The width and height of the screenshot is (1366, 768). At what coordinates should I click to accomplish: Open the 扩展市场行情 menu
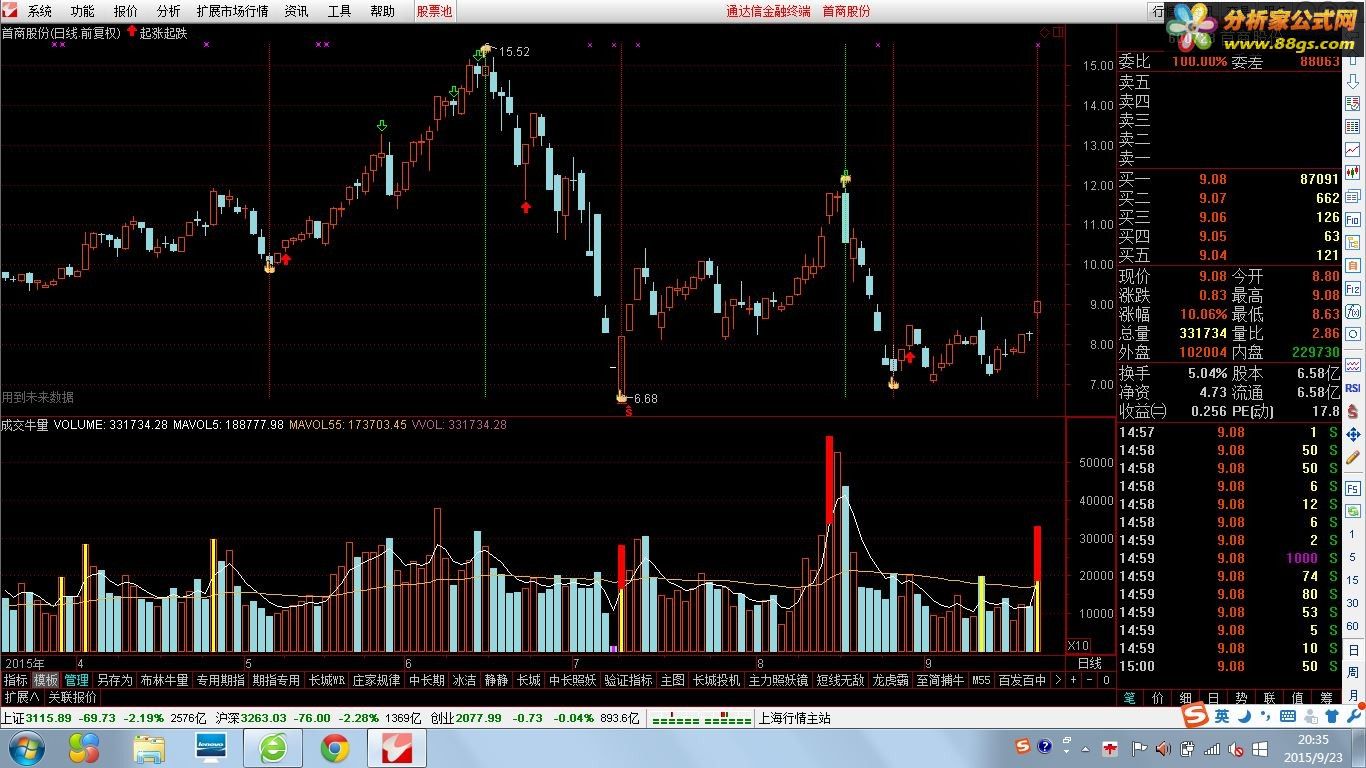pyautogui.click(x=233, y=11)
